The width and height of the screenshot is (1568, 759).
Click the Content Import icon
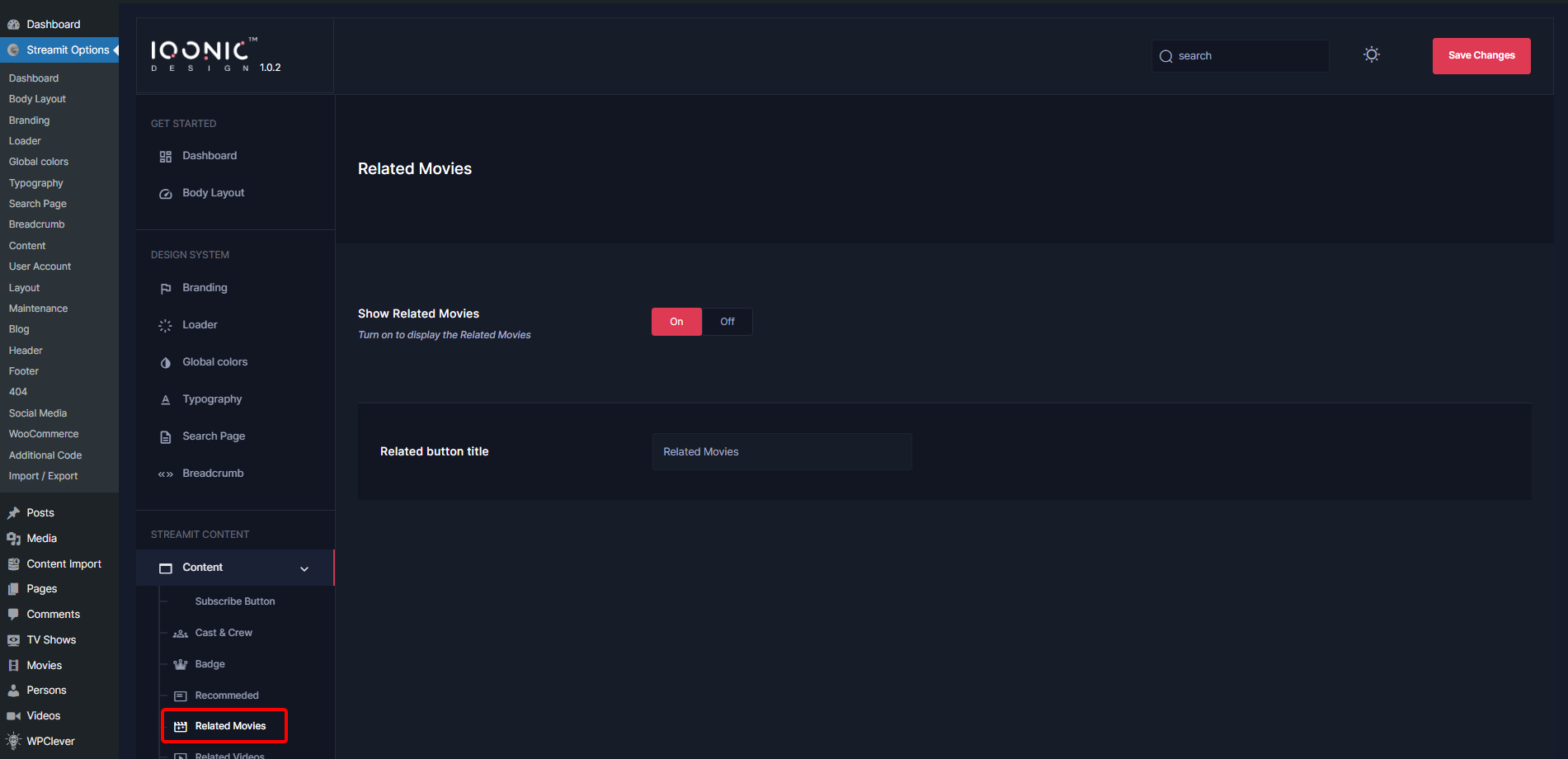click(x=13, y=564)
